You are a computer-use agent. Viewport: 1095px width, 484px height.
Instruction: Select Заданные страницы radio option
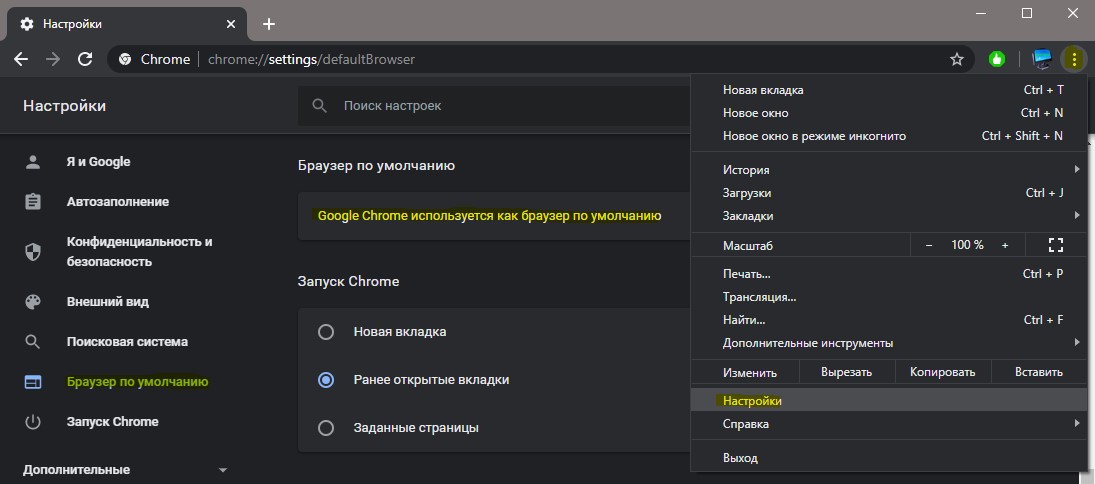click(325, 427)
